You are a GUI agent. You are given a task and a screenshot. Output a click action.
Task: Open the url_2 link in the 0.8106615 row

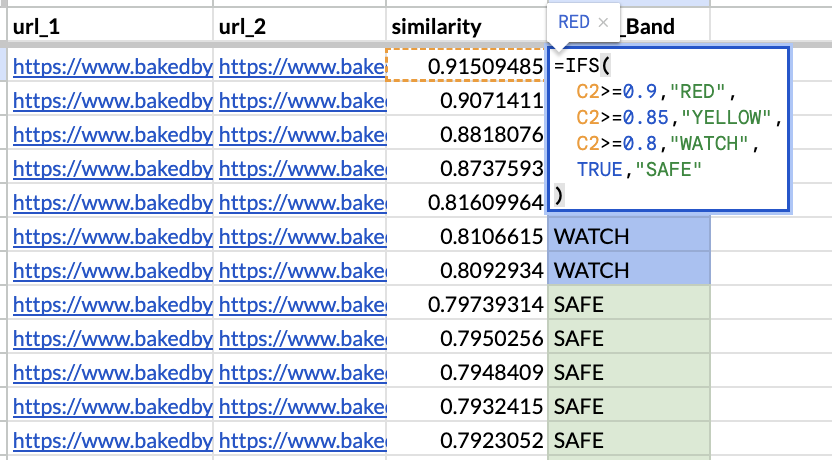coord(302,236)
